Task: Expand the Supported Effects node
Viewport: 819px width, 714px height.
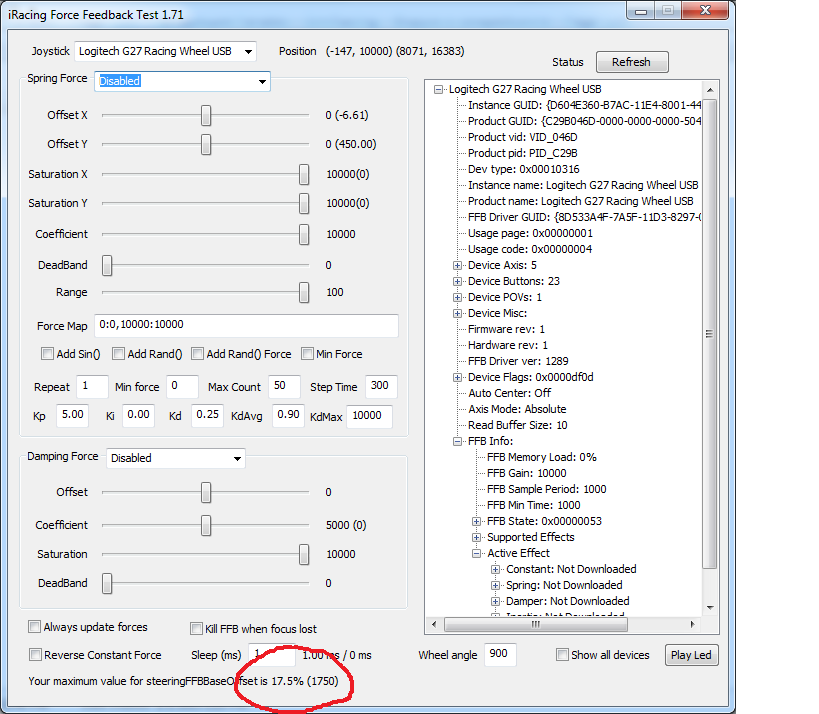Action: coord(477,537)
